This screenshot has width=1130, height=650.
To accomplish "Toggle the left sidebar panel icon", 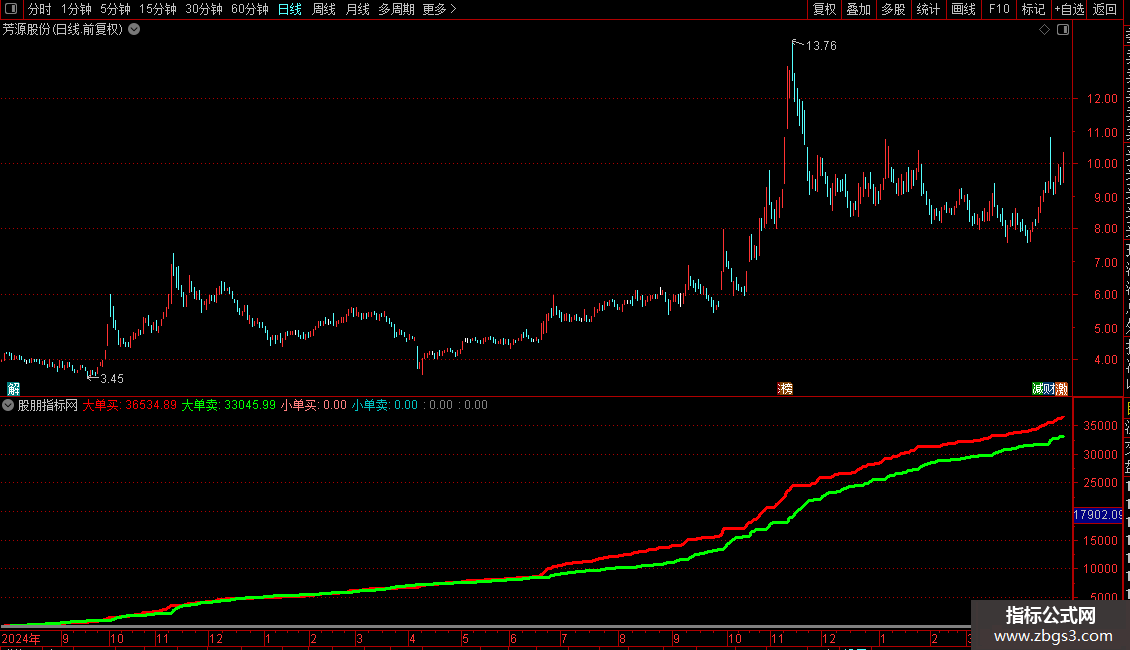I will (x=11, y=9).
